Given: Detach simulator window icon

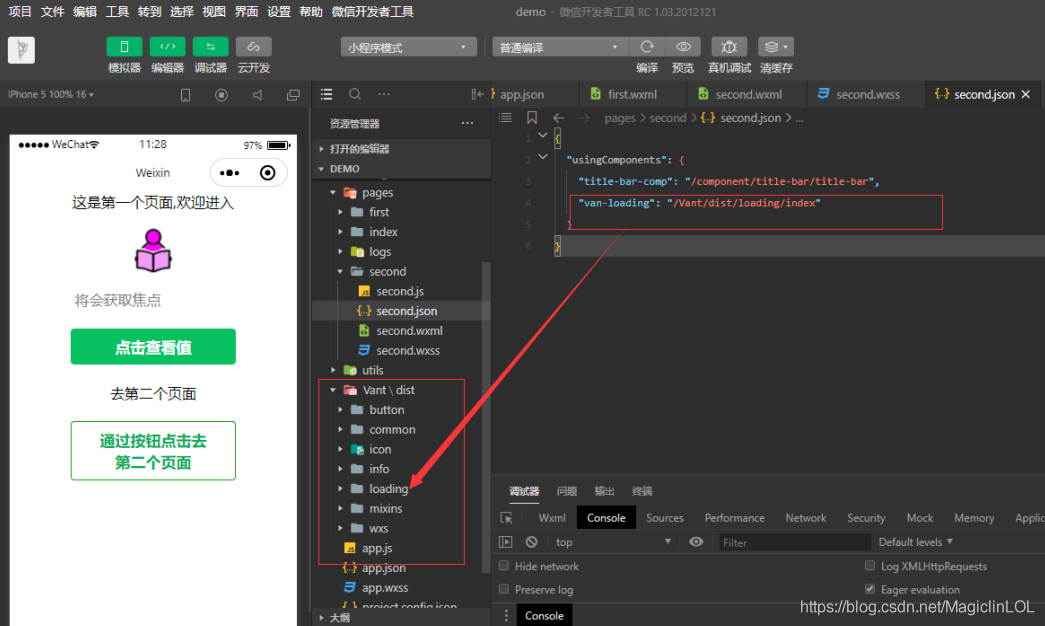Looking at the screenshot, I should coord(293,95).
